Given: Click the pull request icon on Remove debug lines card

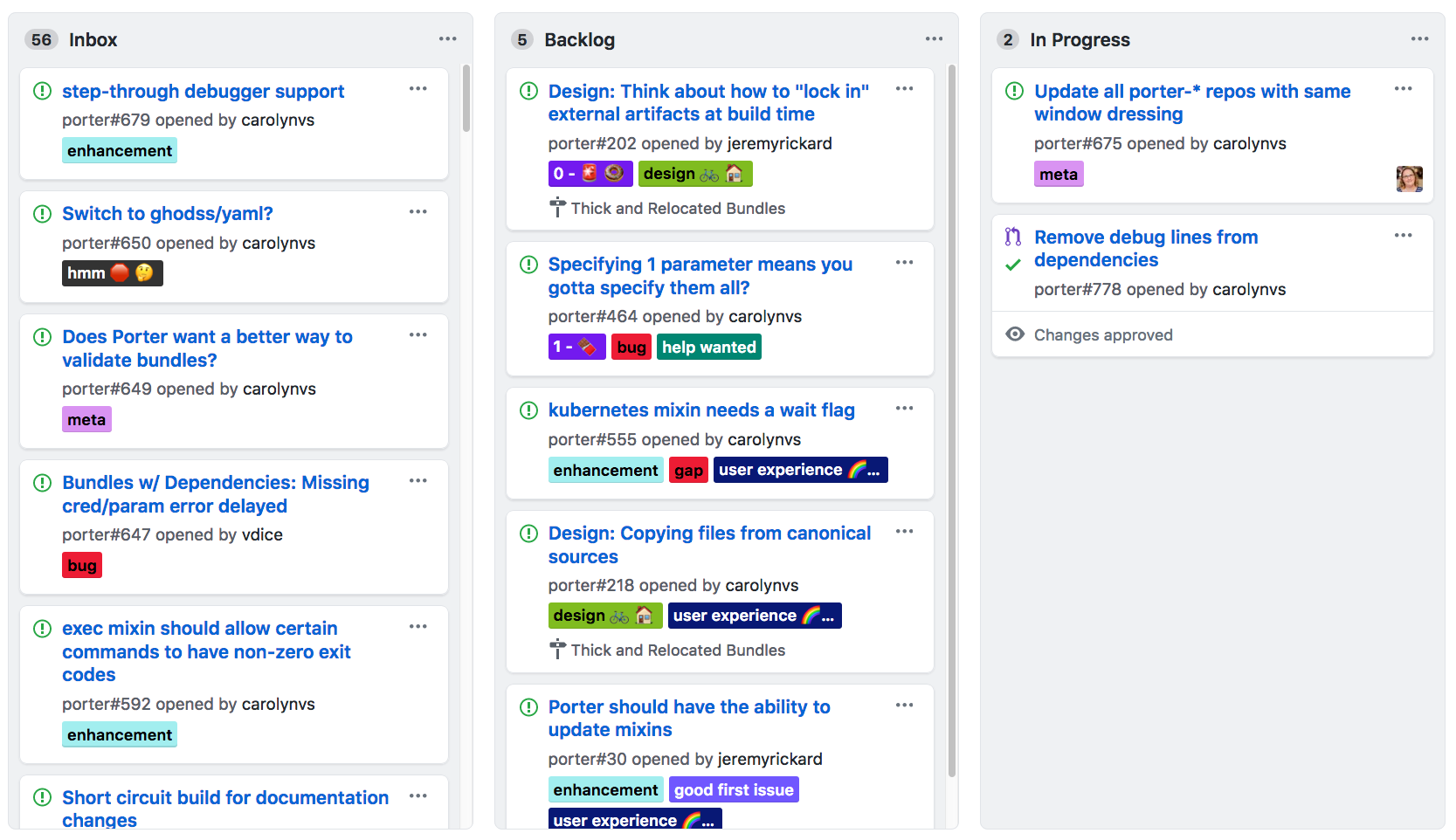Looking at the screenshot, I should (1013, 237).
